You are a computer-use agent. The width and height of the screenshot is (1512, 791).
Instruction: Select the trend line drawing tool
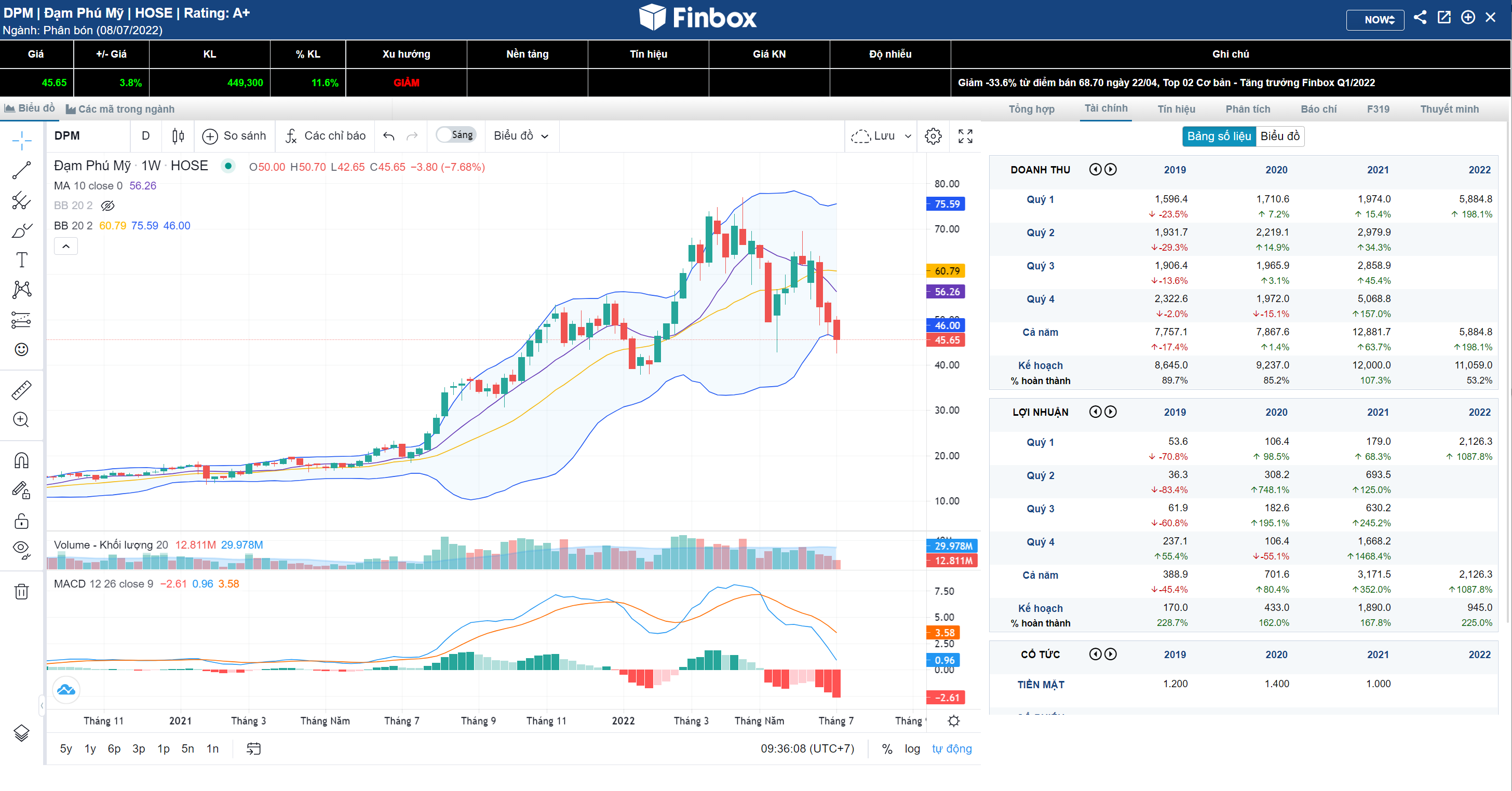[22, 170]
